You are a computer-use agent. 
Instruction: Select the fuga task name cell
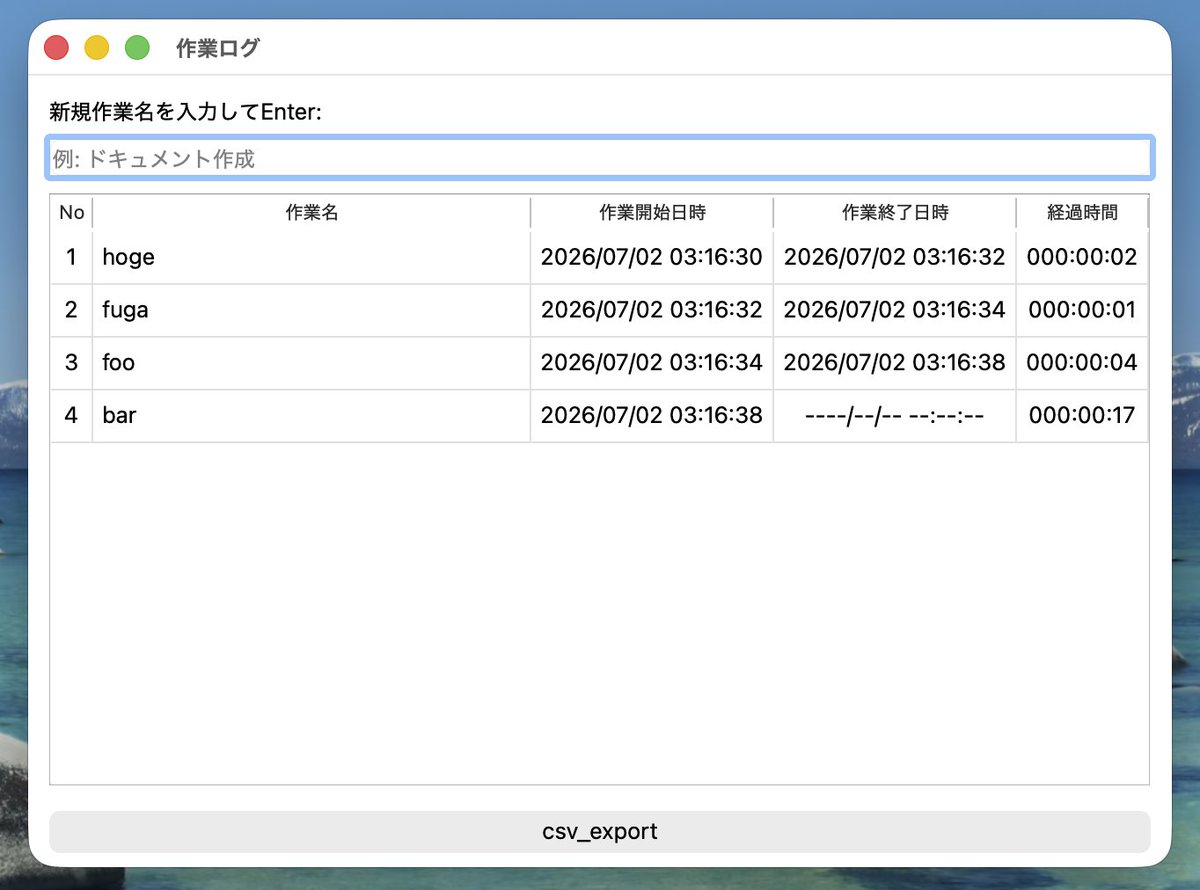click(311, 310)
